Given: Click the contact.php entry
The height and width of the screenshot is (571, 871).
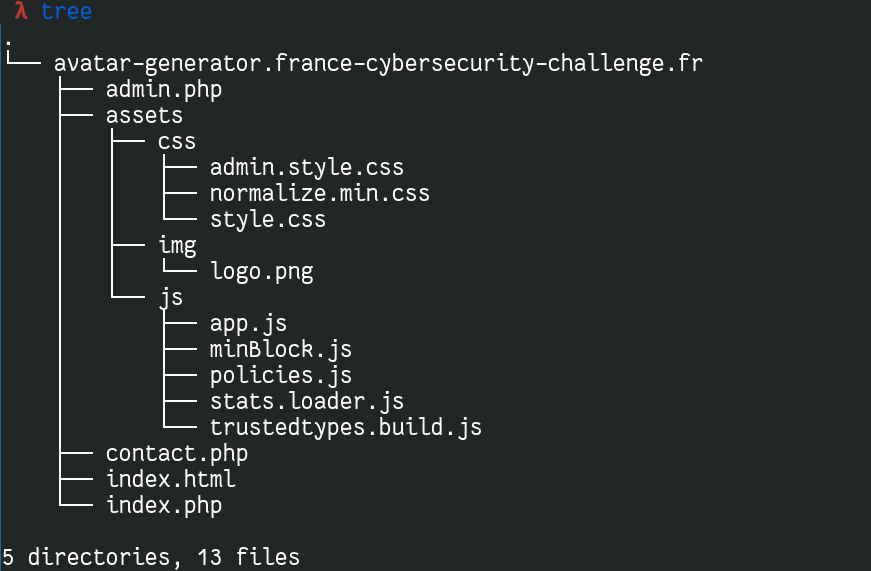Looking at the screenshot, I should point(177,454).
